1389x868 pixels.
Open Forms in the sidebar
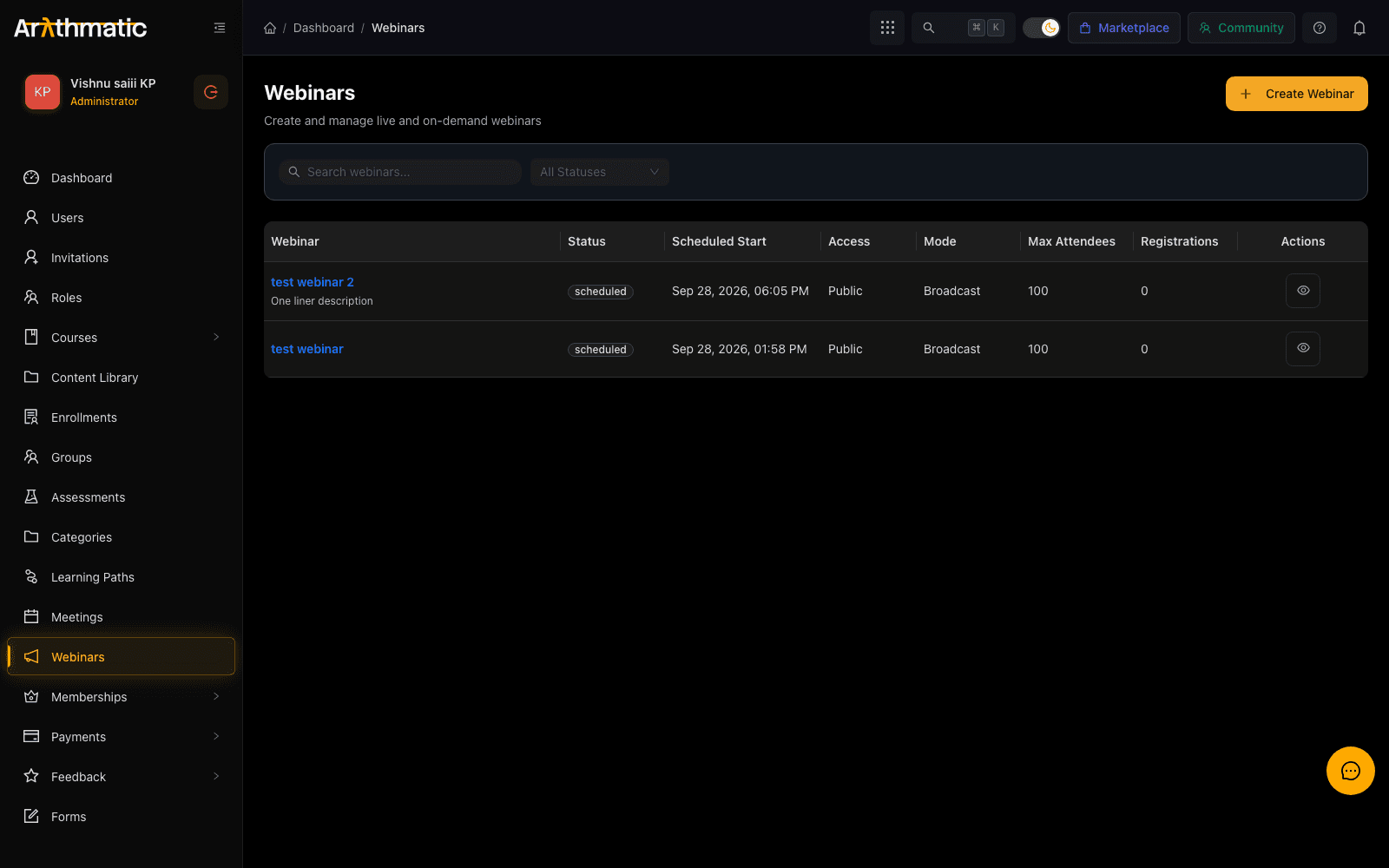click(x=122, y=817)
